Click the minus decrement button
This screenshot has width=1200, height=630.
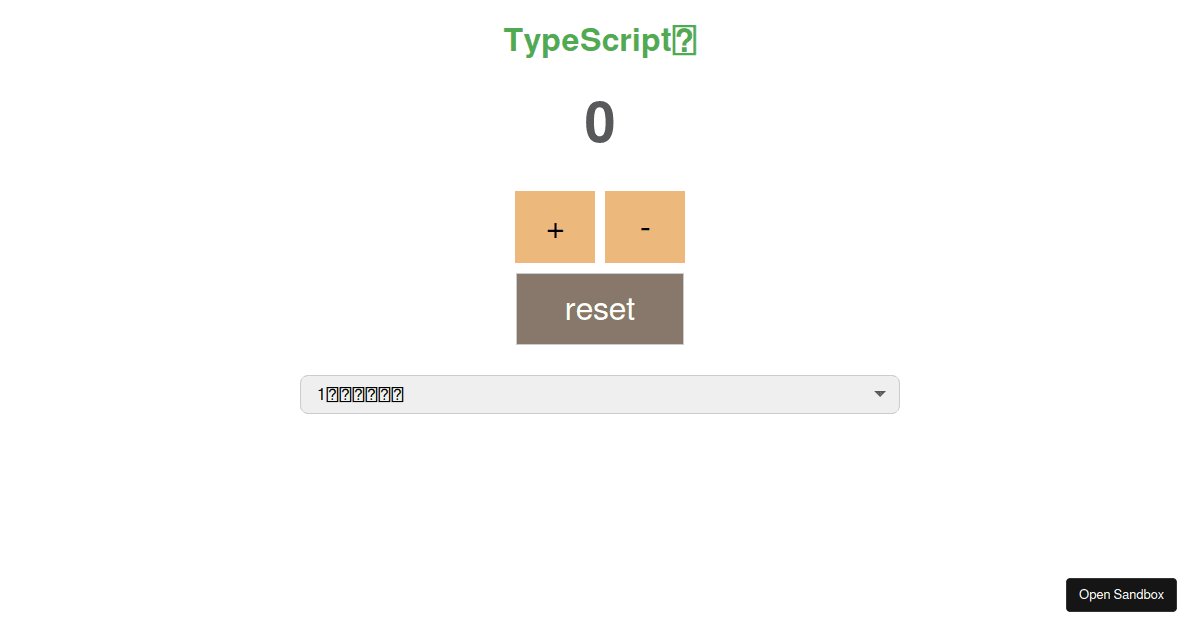[x=645, y=227]
